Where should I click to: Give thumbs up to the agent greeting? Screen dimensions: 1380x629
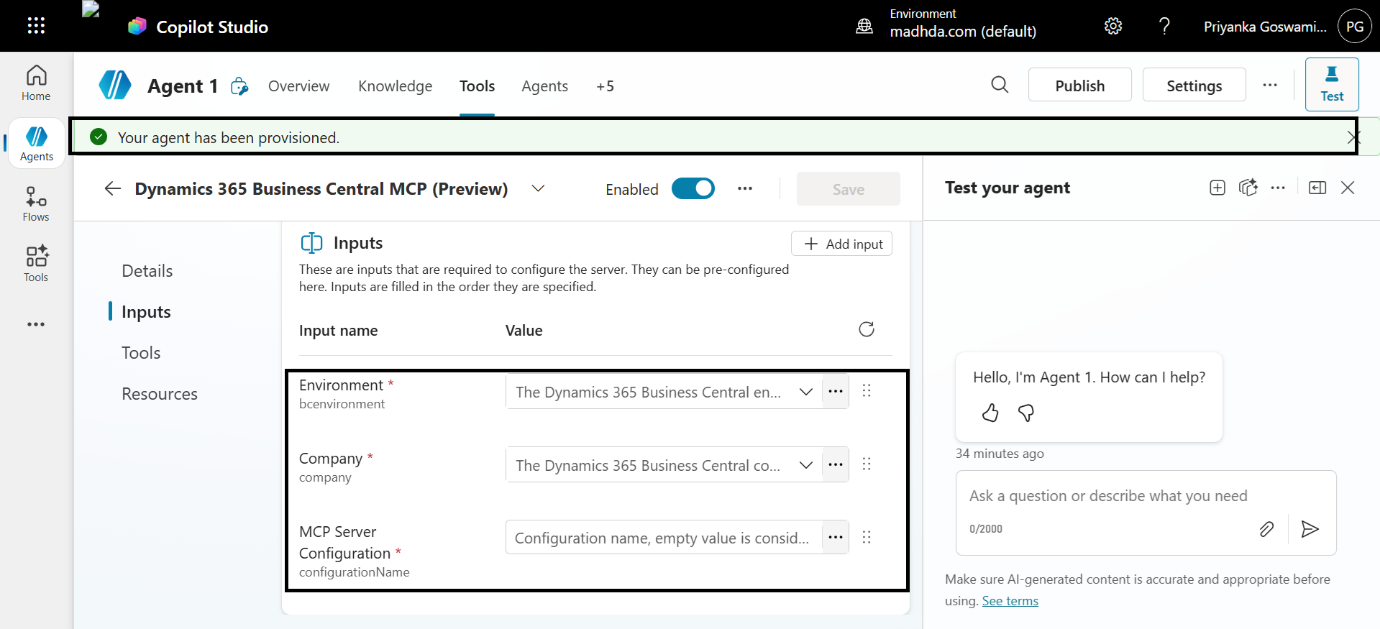[989, 412]
